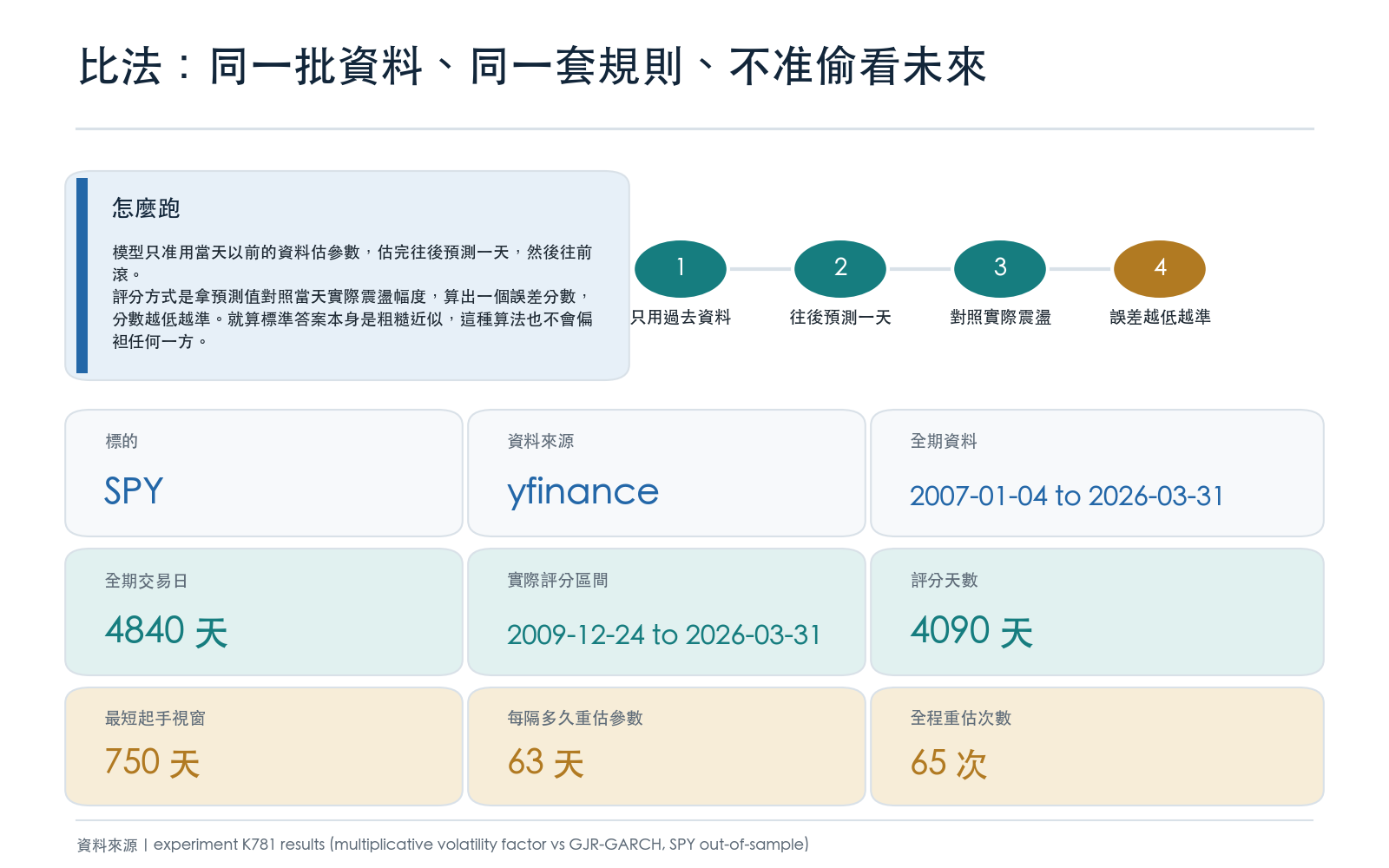The image size is (1389, 868).
Task: Select date range 2009-12-24 to 2026-03-31
Action: 664,635
